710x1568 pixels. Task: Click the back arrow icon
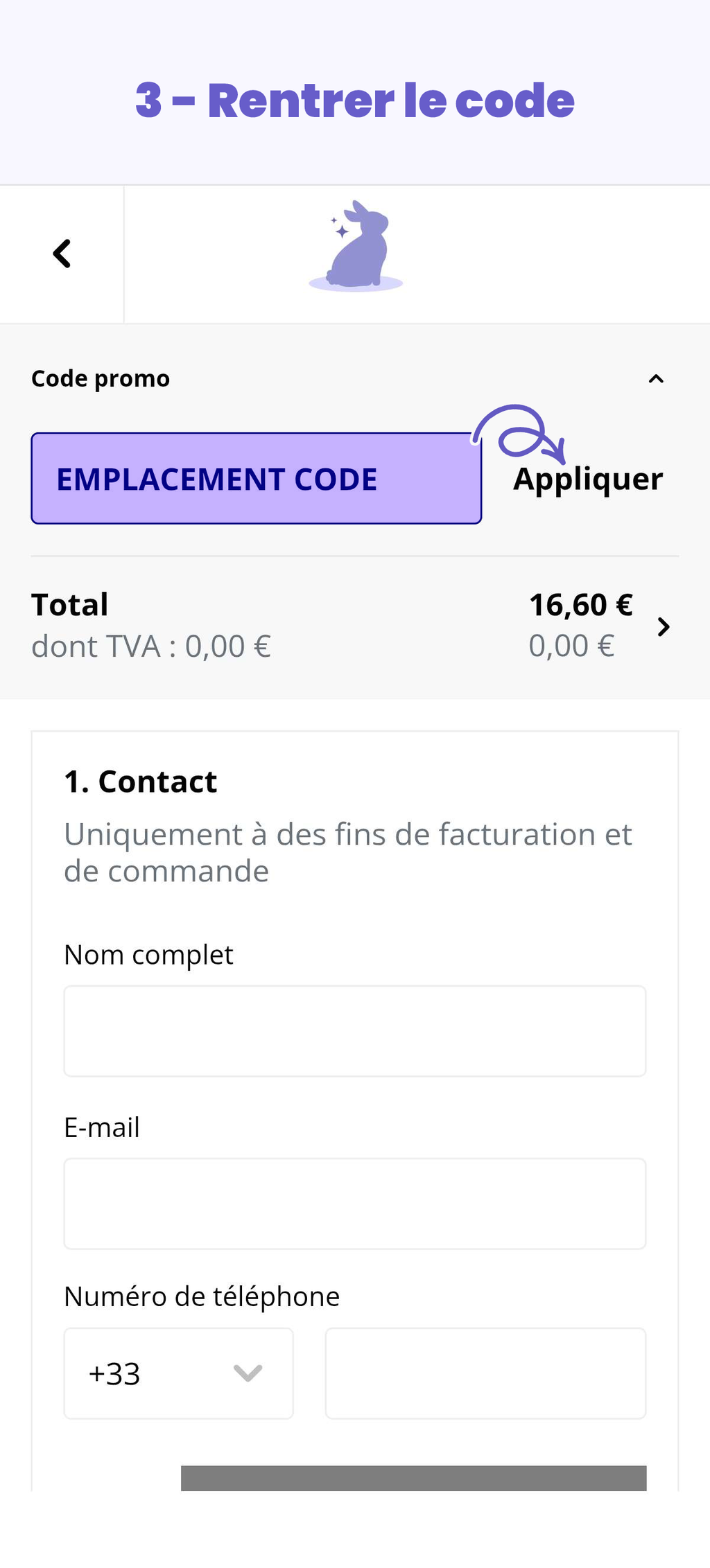tap(62, 254)
